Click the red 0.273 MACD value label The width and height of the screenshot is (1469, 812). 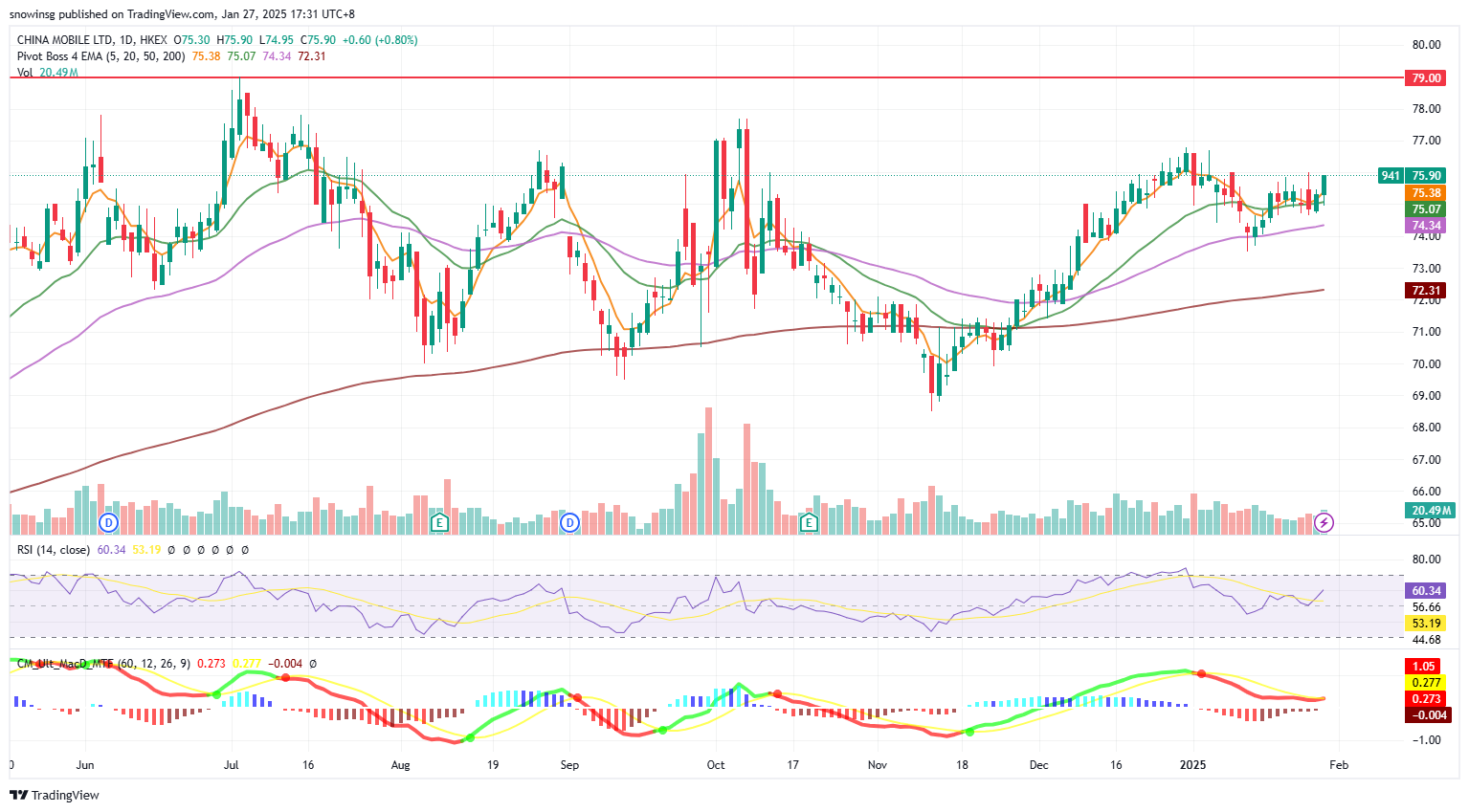1426,699
